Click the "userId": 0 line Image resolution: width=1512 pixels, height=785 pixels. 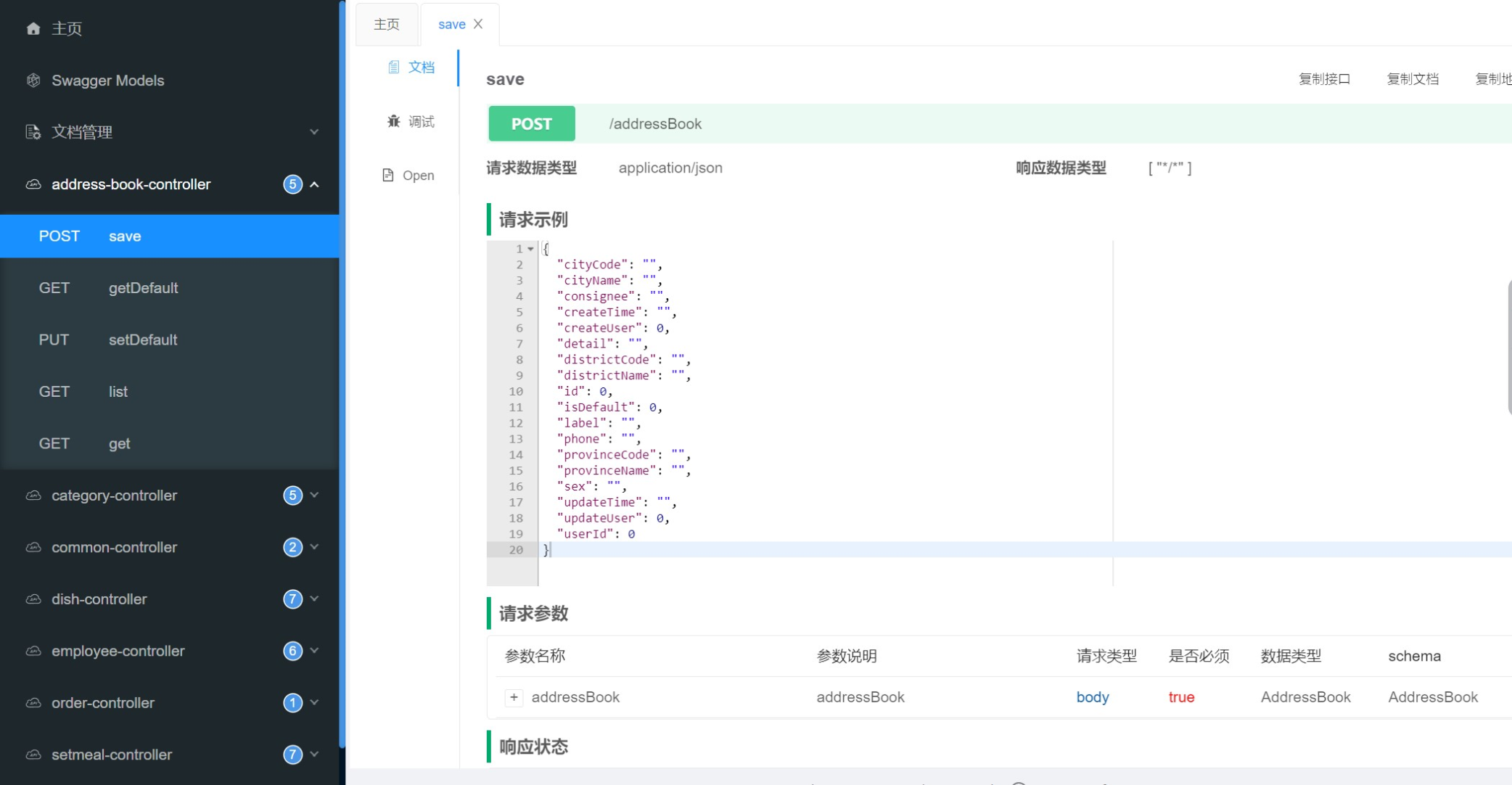click(596, 534)
